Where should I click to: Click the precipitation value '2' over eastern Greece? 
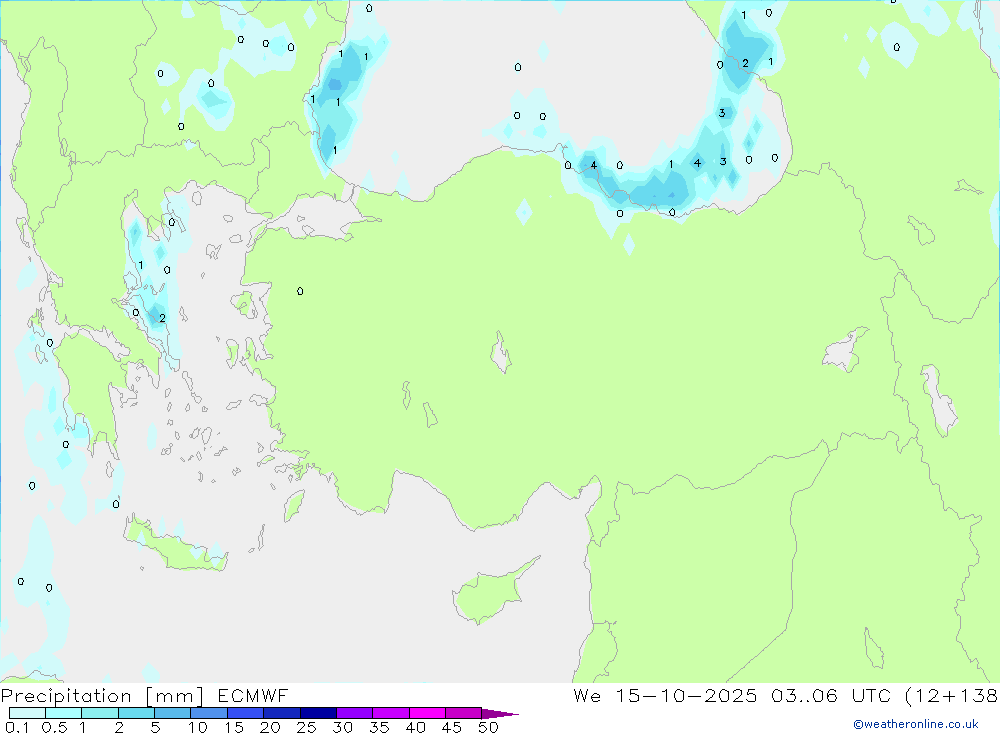point(163,318)
